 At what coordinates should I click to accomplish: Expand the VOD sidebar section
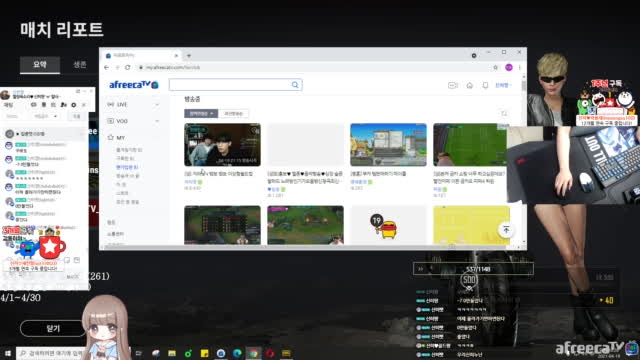coord(133,121)
